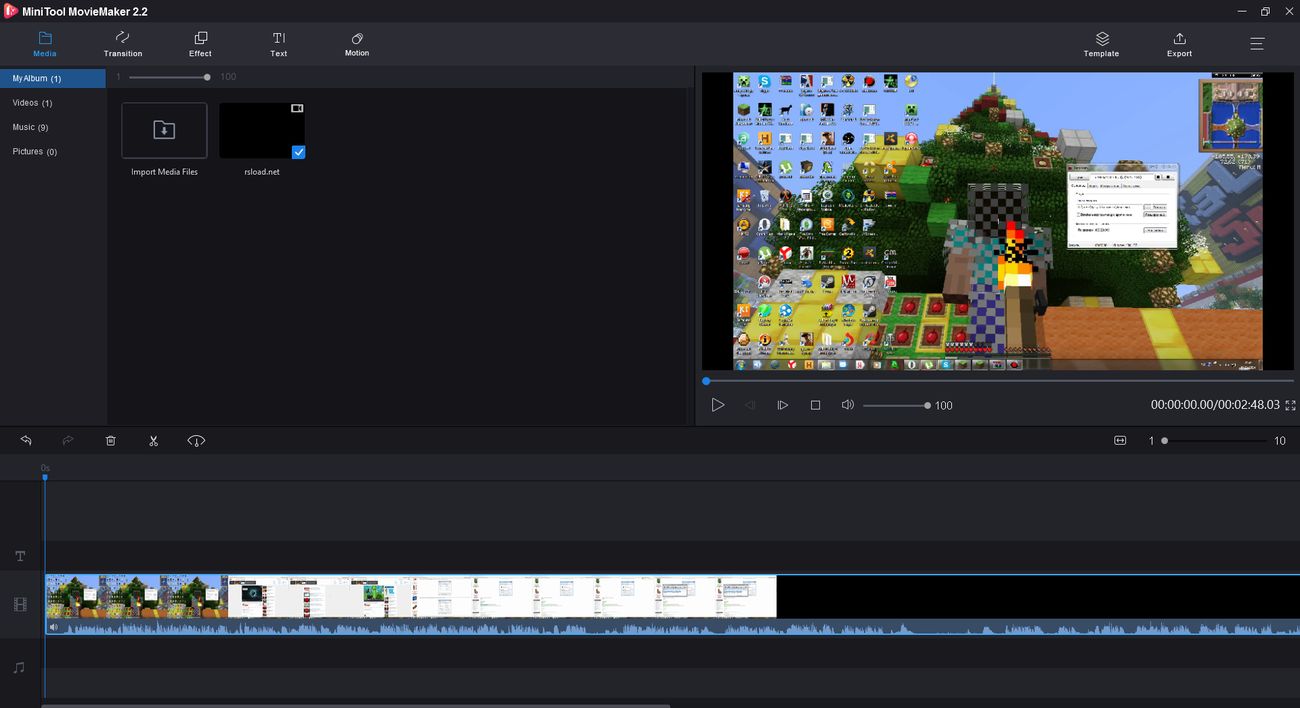Click Import Media Files
The height and width of the screenshot is (708, 1300).
click(x=164, y=131)
